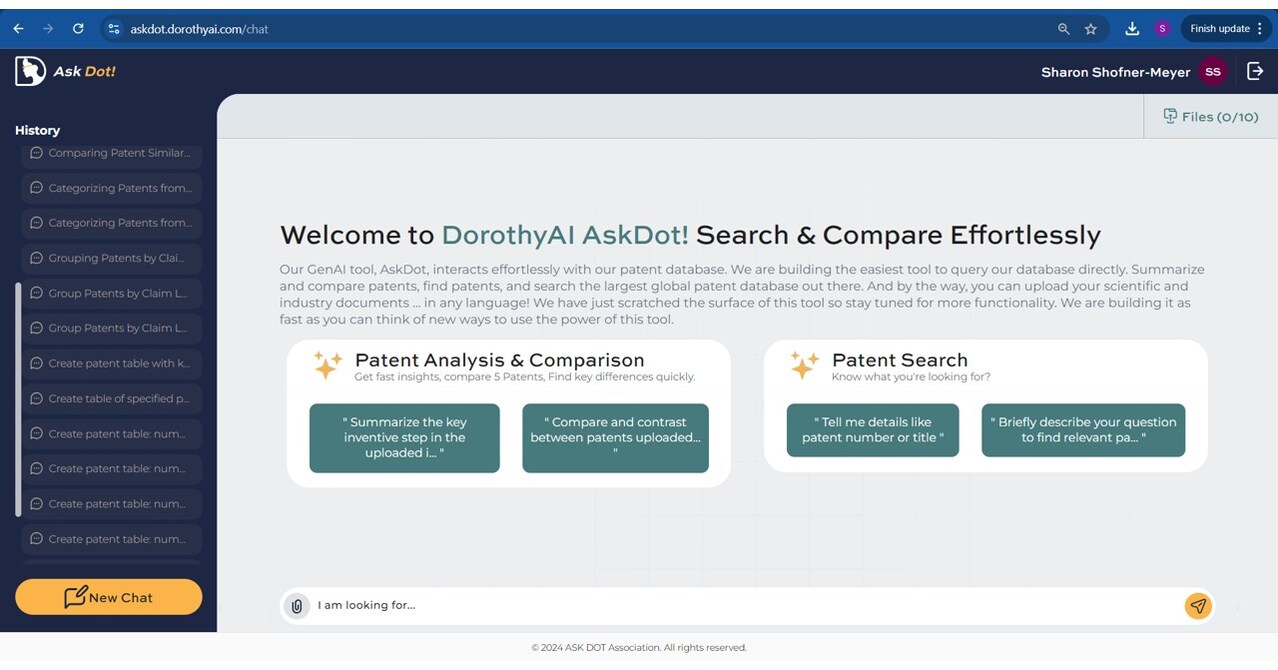The width and height of the screenshot is (1278, 670).
Task: Open browser downloads icon
Action: coord(1132,29)
